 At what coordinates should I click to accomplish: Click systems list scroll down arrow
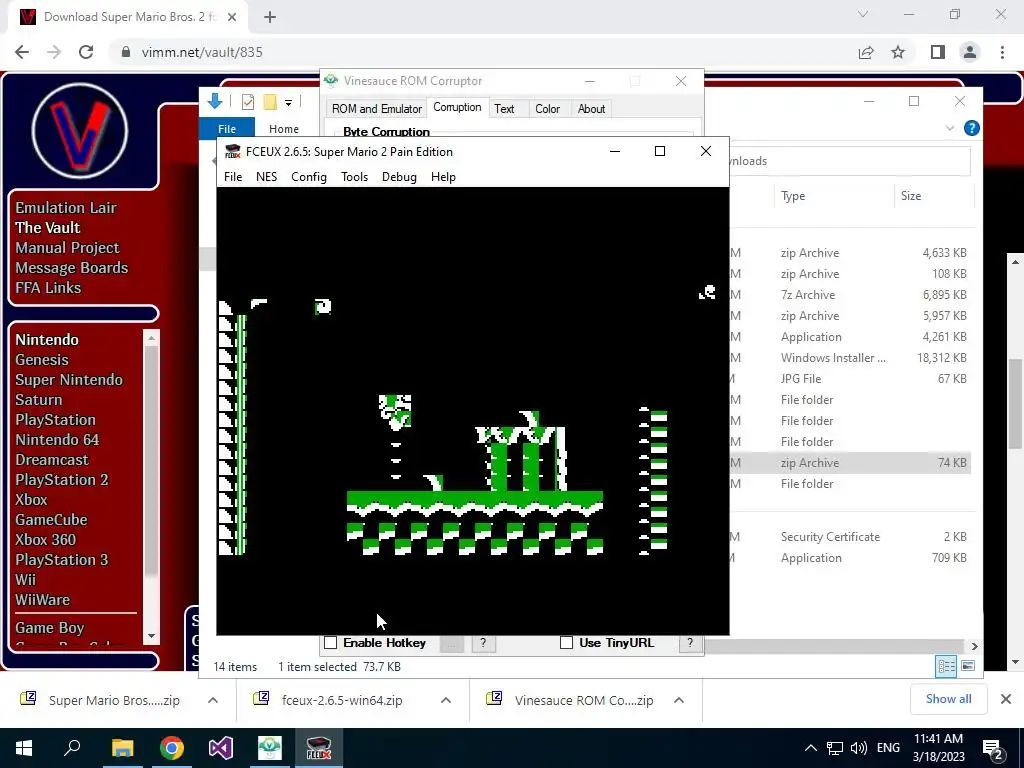pos(152,635)
